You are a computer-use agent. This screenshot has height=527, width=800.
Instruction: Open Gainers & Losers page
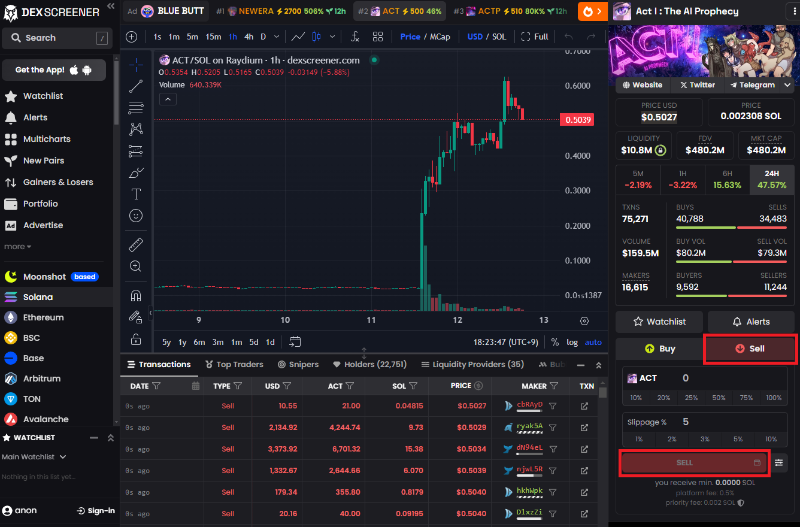[56, 182]
